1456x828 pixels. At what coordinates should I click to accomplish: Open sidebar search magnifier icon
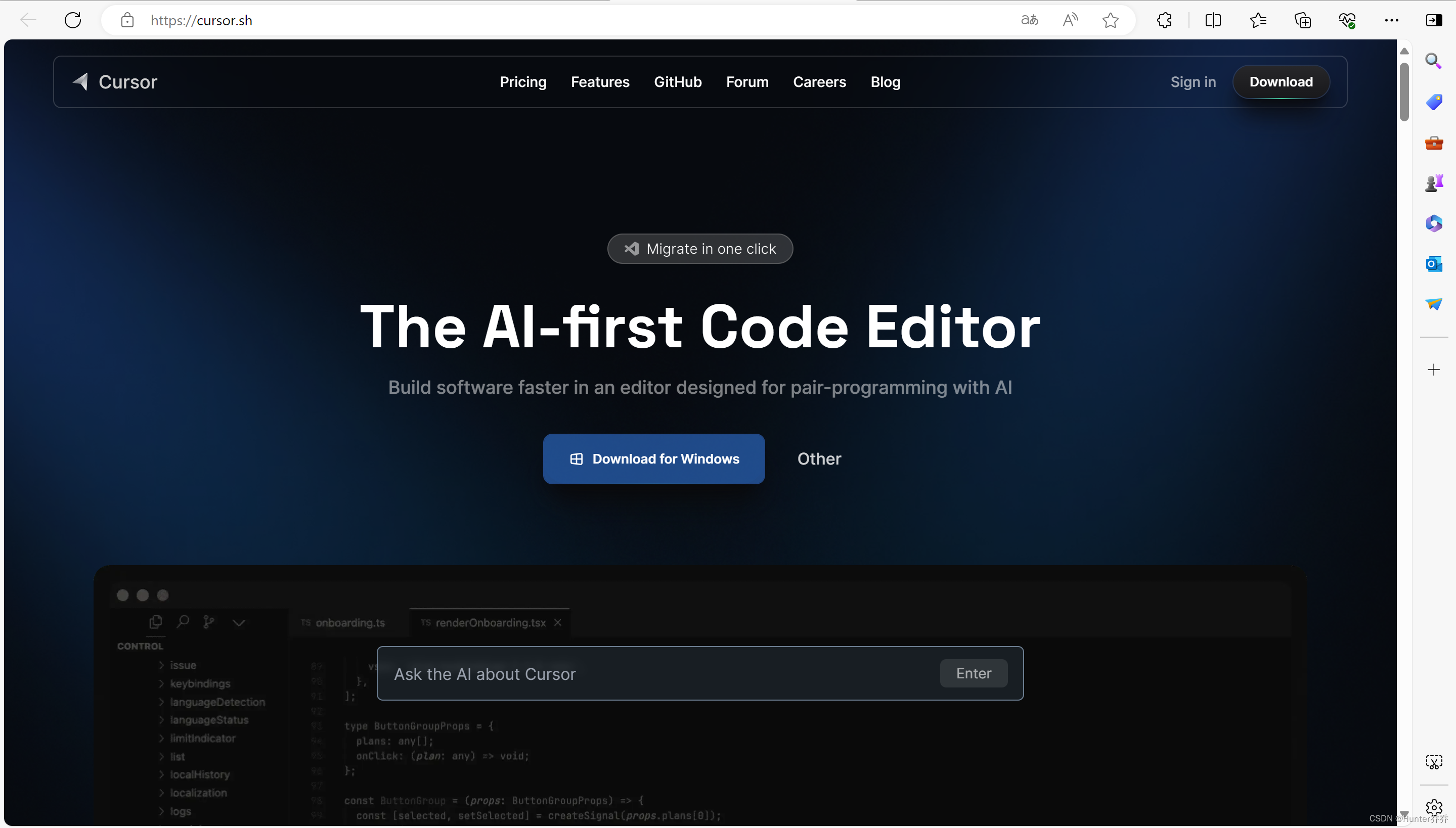1433,61
